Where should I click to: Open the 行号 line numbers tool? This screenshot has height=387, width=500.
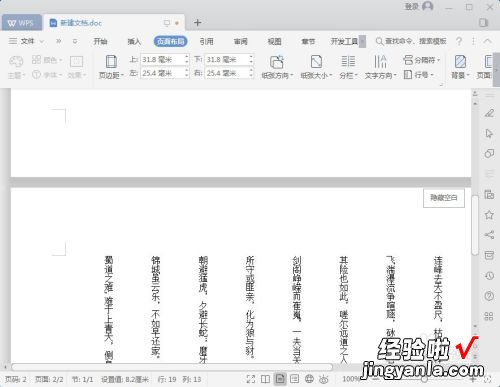coord(419,74)
